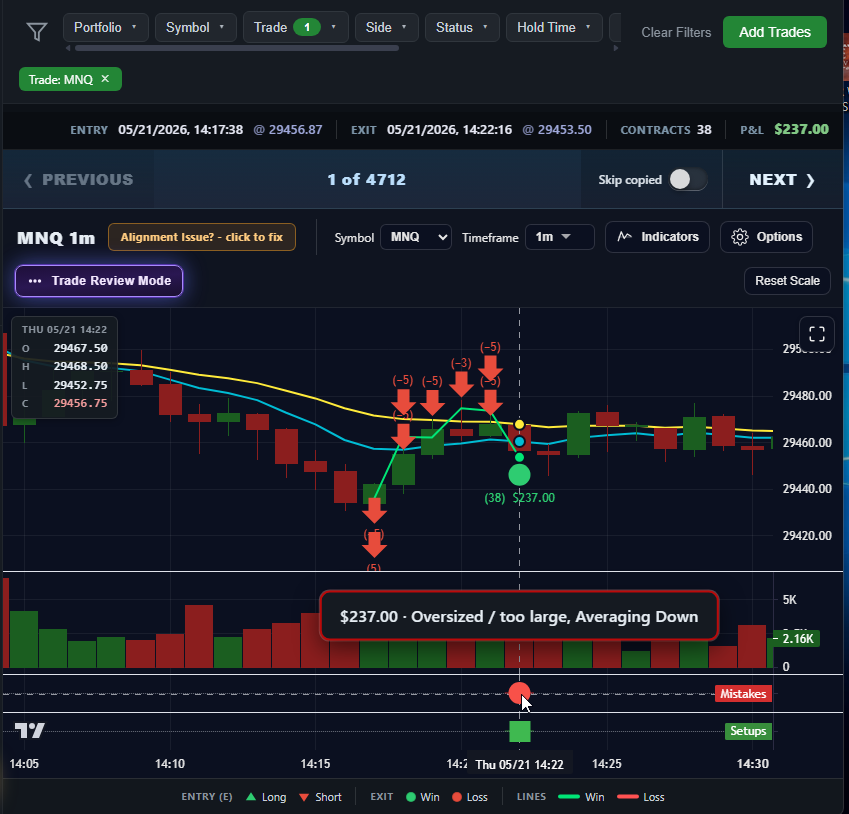Image resolution: width=849 pixels, height=814 pixels.
Task: Click the red Loss line legend
Action: point(628,797)
